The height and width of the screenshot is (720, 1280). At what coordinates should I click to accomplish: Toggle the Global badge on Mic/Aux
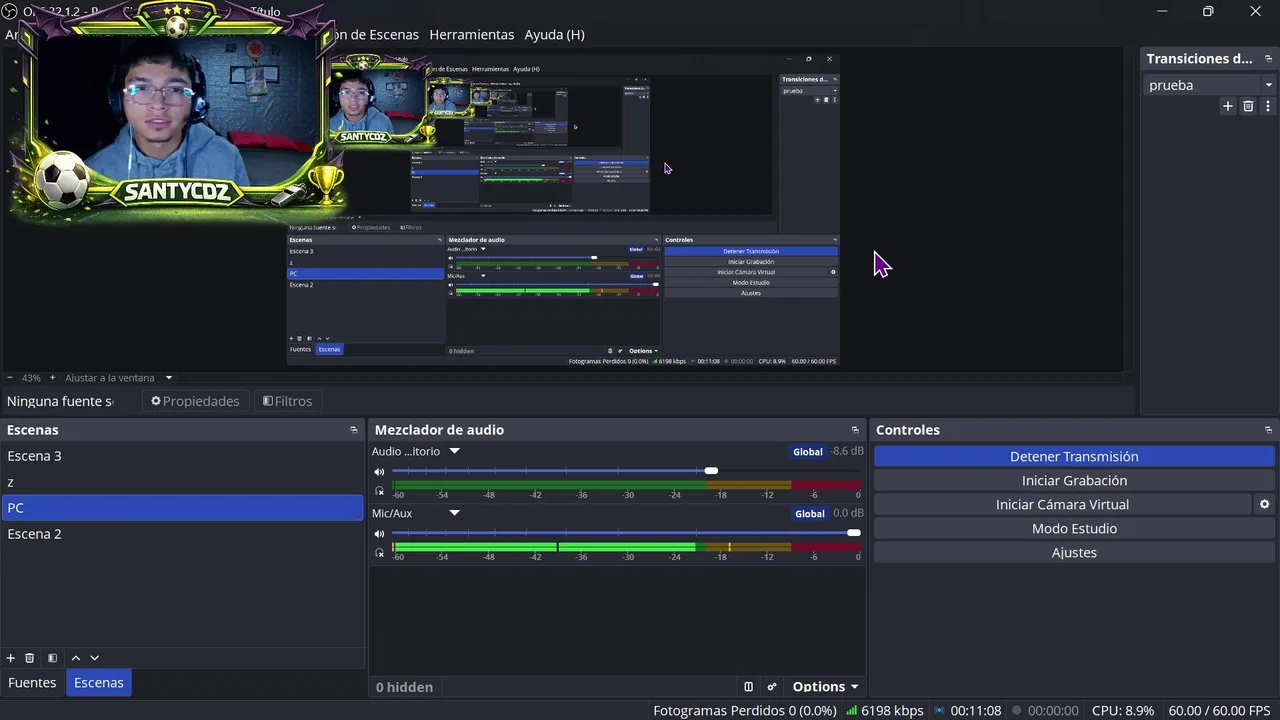(810, 514)
